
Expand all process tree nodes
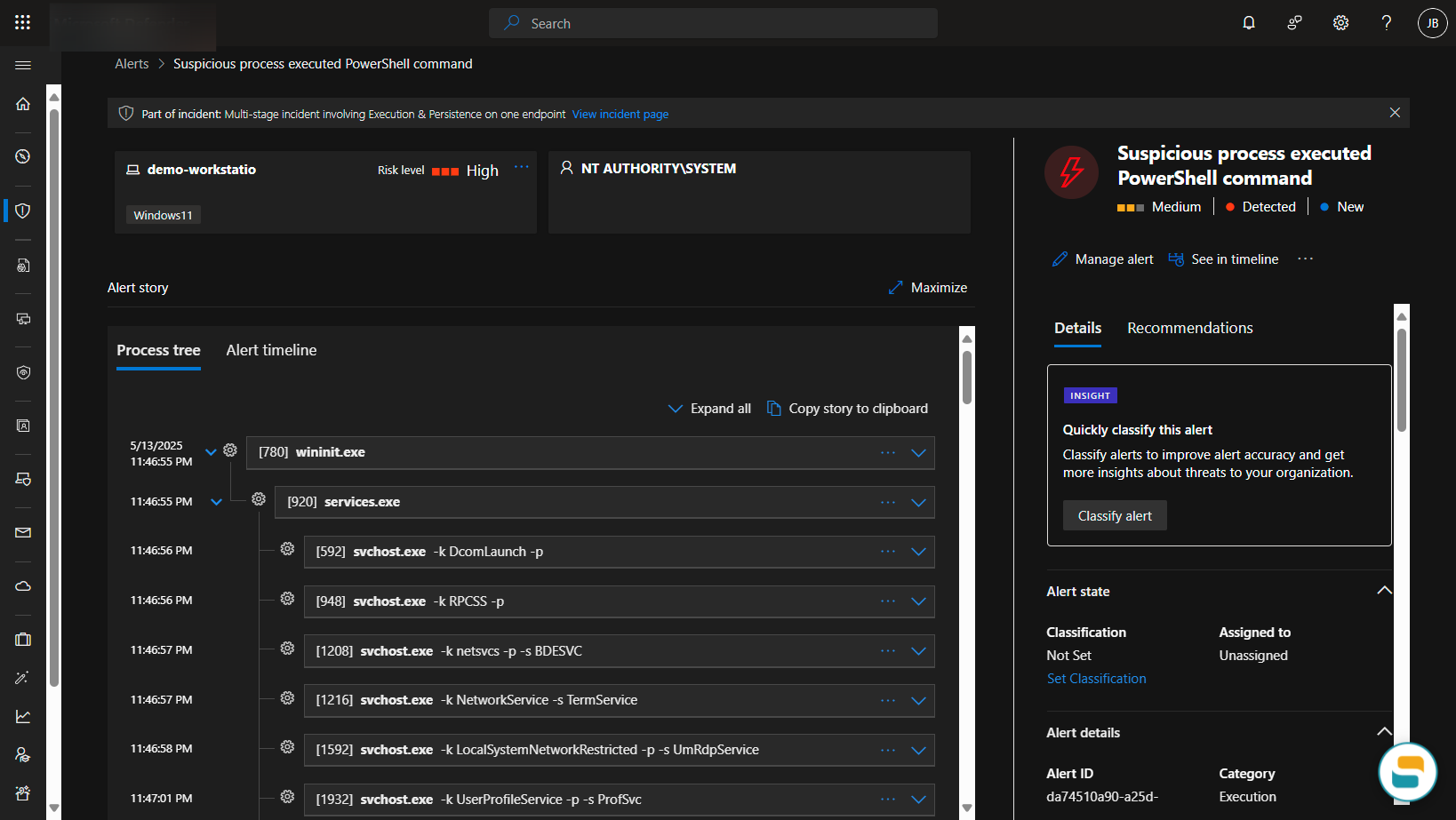[x=709, y=409]
